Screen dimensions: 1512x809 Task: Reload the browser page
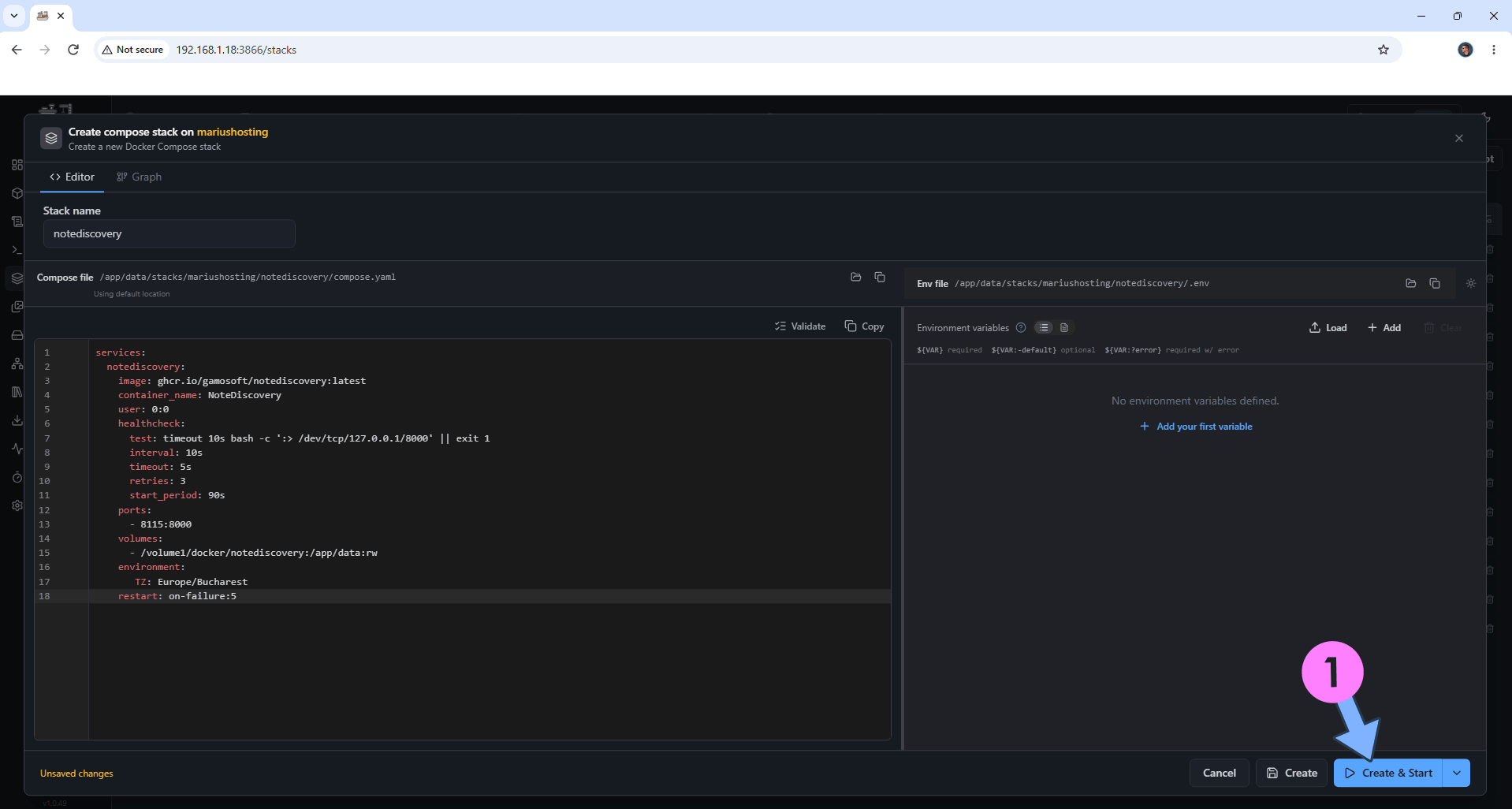coord(73,50)
